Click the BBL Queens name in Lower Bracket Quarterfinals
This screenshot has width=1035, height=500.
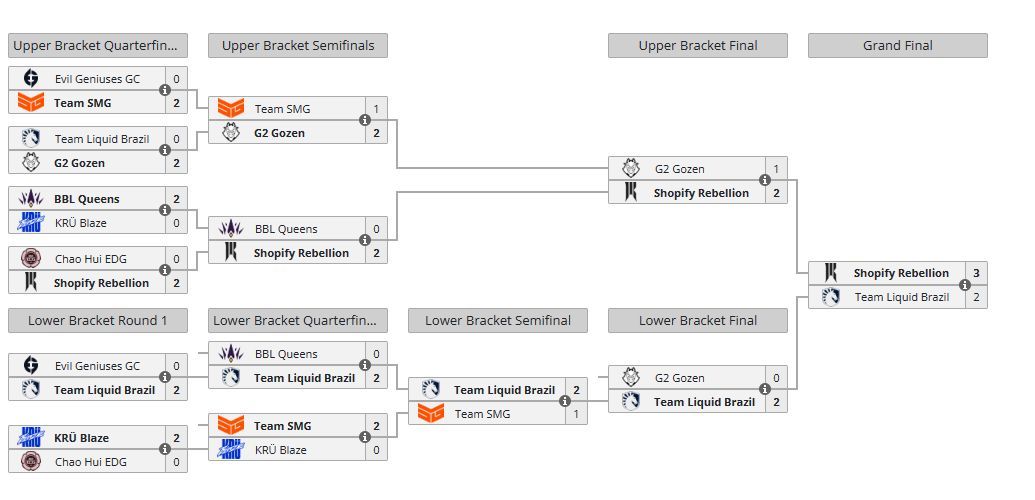coord(286,354)
